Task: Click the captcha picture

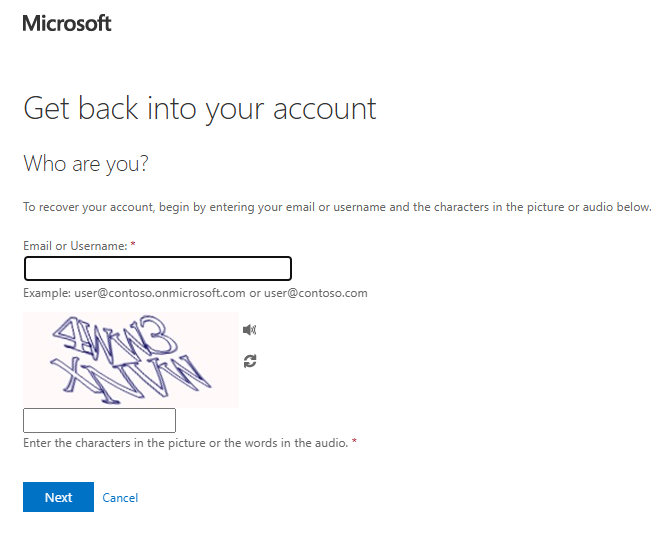Action: pyautogui.click(x=131, y=360)
